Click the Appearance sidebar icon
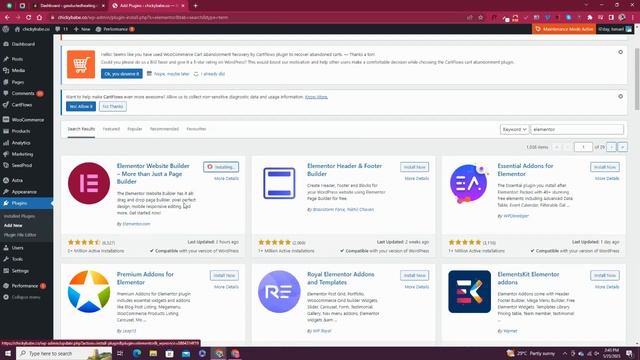The image size is (640, 360). [6, 192]
